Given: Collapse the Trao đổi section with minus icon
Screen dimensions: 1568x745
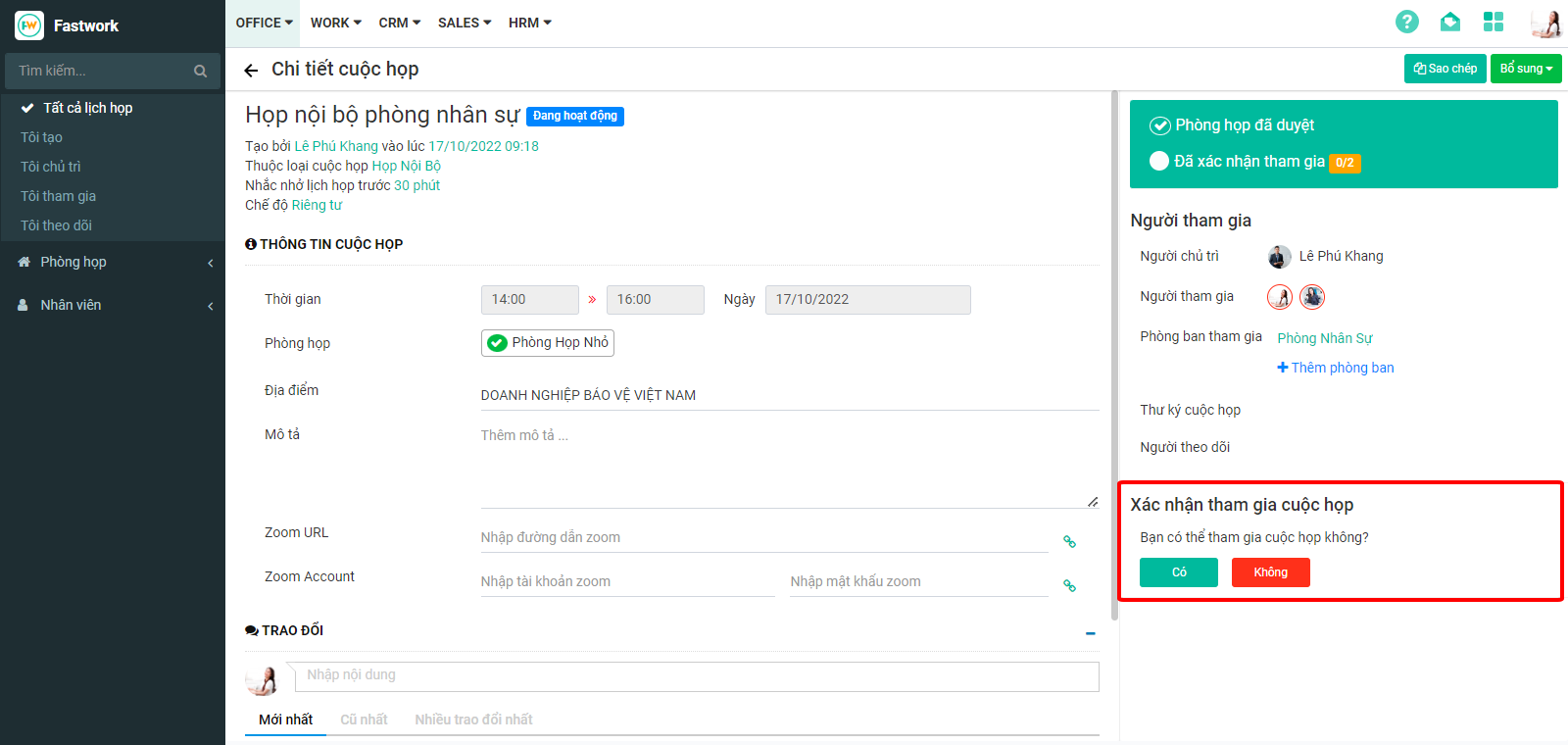Looking at the screenshot, I should (1090, 633).
